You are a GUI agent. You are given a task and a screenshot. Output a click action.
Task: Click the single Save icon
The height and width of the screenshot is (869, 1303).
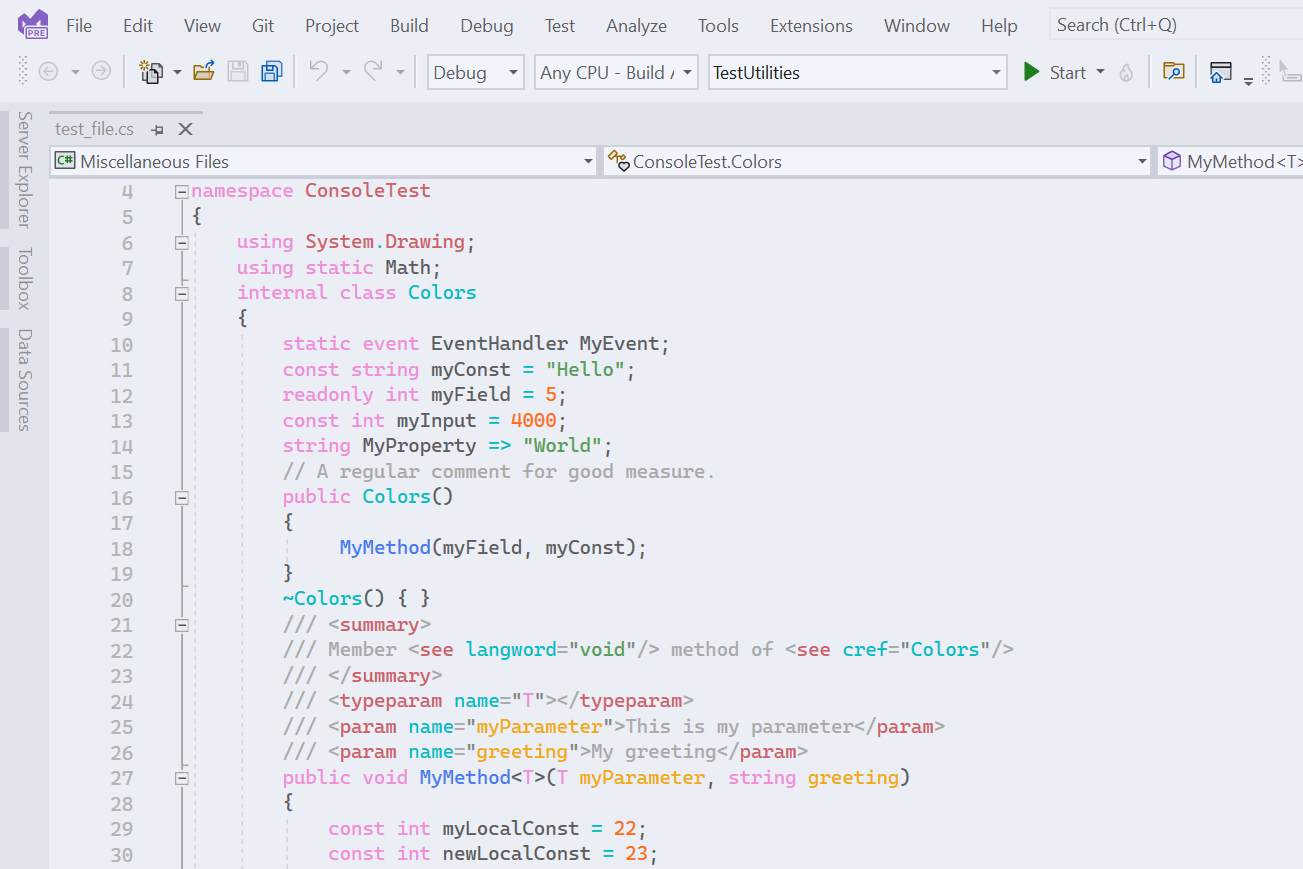[238, 71]
